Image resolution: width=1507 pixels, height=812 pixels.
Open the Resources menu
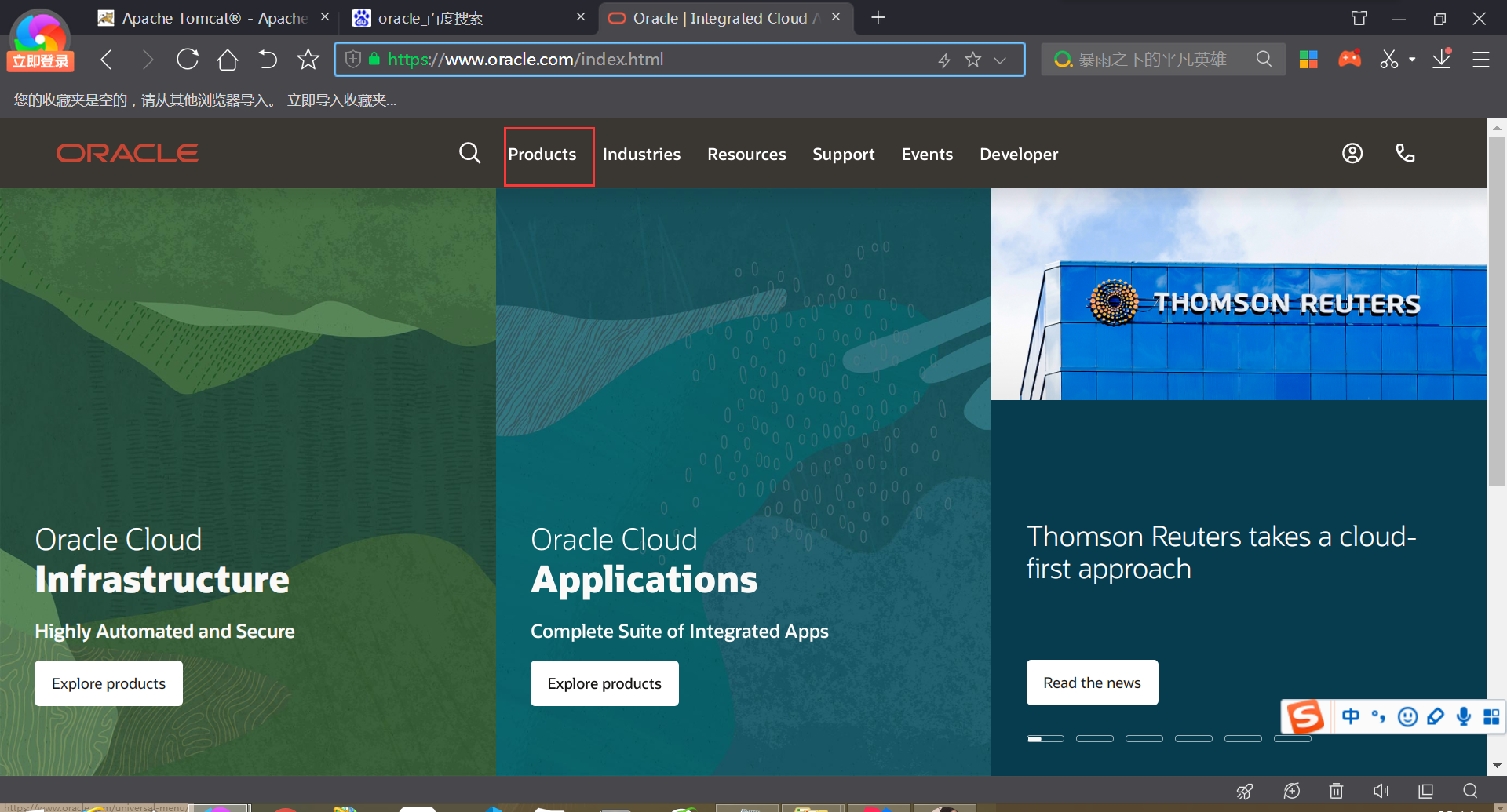(x=746, y=155)
